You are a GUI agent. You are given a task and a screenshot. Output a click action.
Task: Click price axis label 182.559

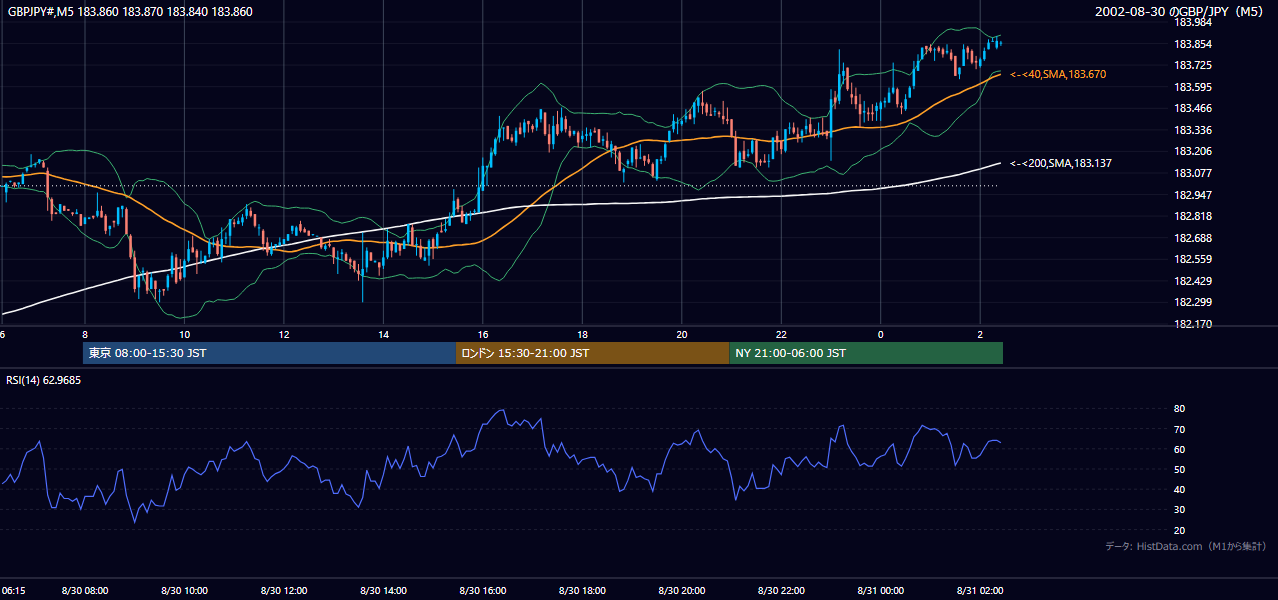pos(1194,259)
